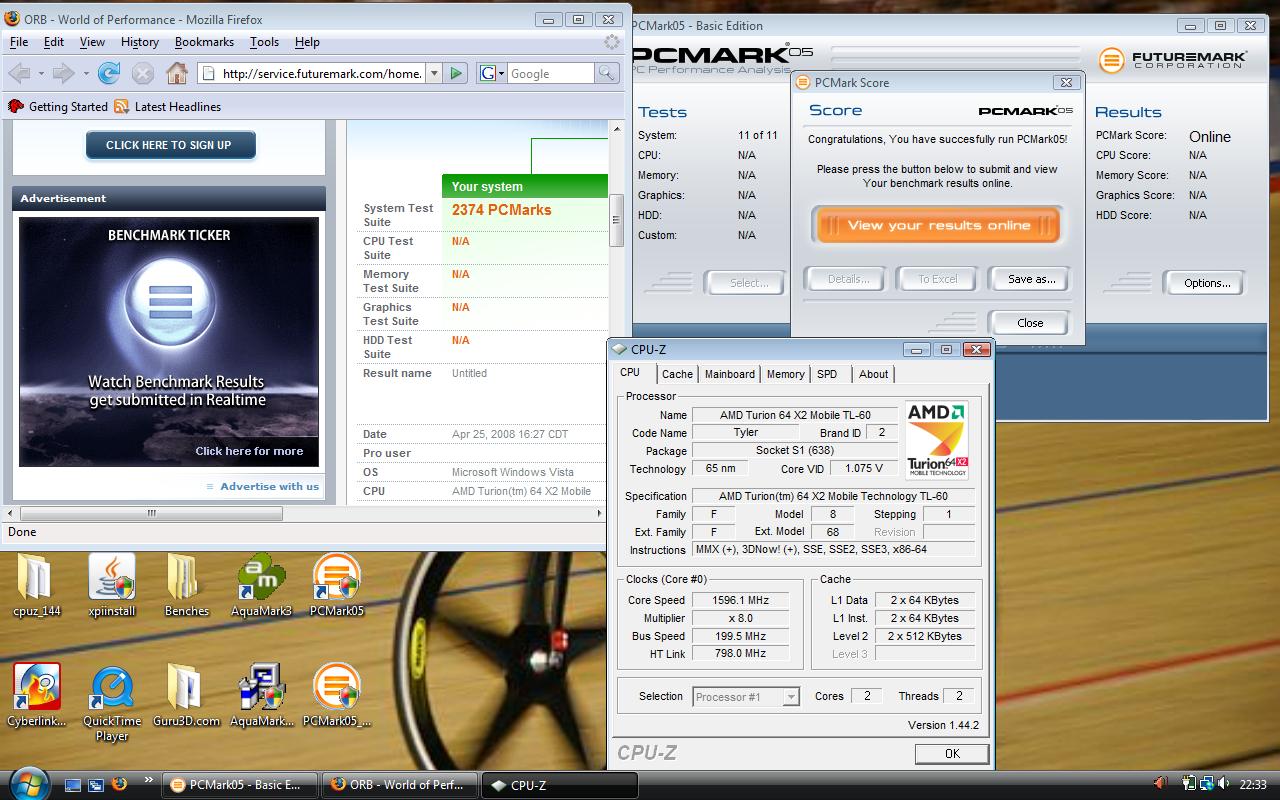Open the URL history dropdown arrow
Image resolution: width=1280 pixels, height=800 pixels.
[x=434, y=73]
